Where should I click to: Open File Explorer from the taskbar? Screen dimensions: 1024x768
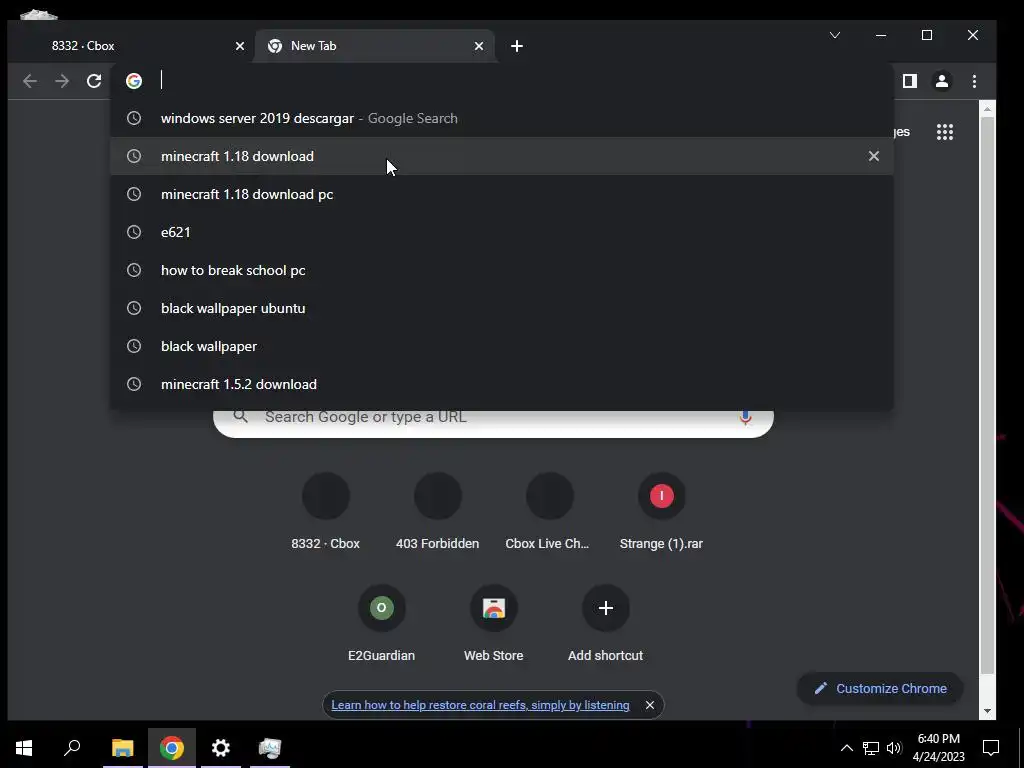tap(122, 748)
